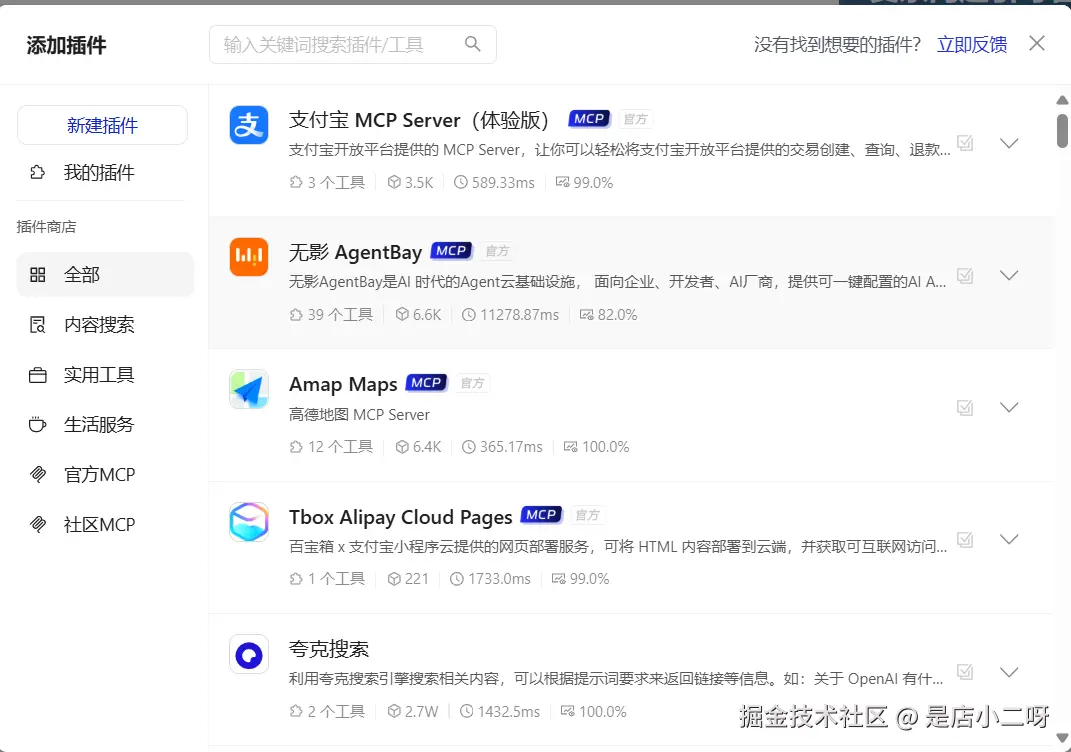Click the 39 个工具 count
1071x752 pixels.
click(339, 315)
